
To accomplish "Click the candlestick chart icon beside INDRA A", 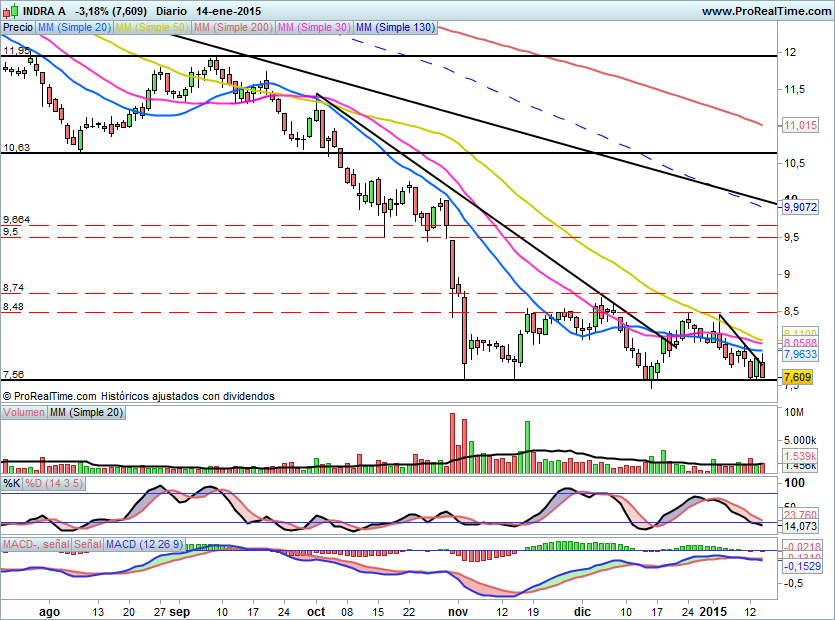I will (x=11, y=11).
